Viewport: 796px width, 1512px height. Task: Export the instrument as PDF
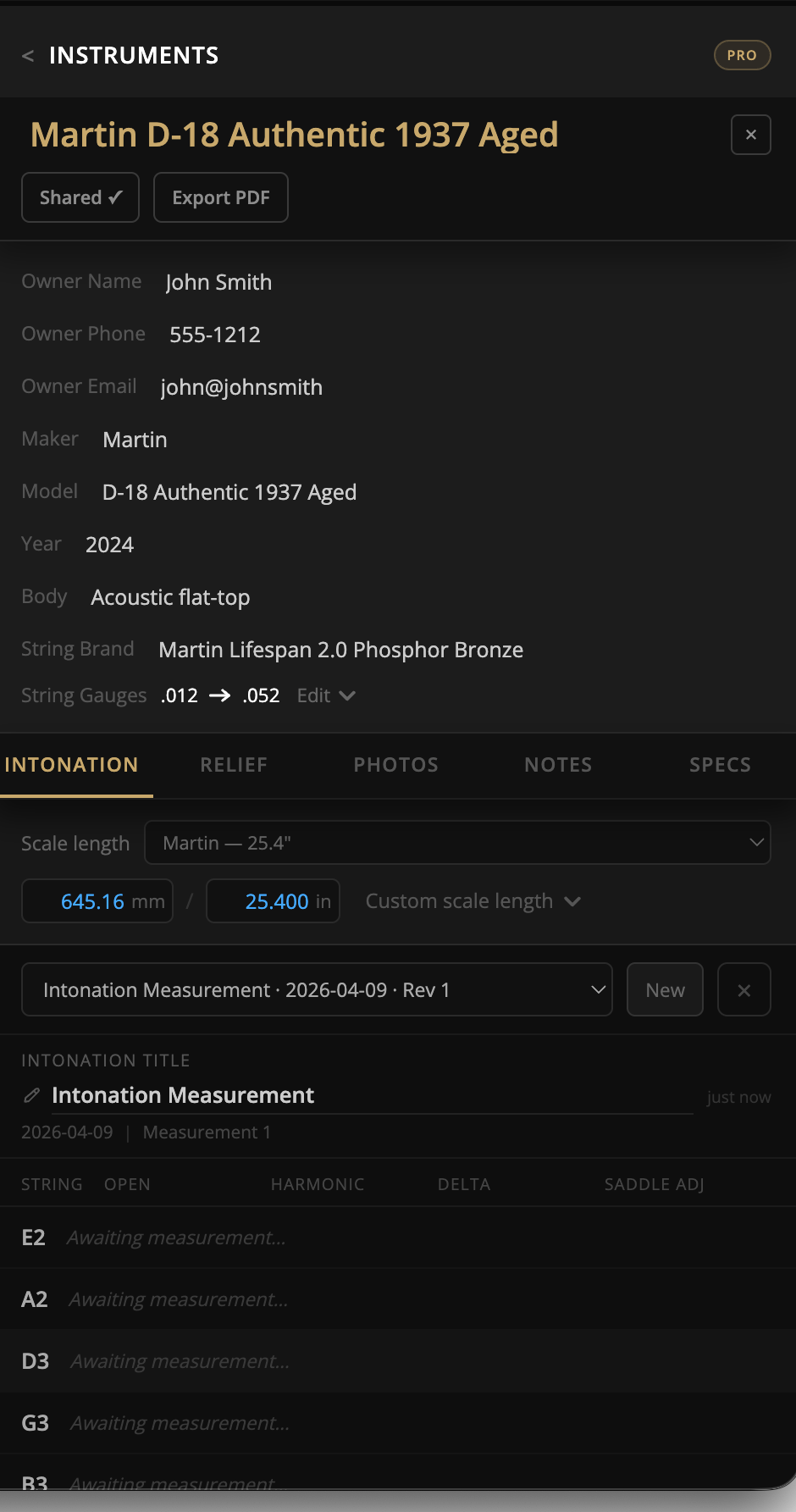[220, 197]
